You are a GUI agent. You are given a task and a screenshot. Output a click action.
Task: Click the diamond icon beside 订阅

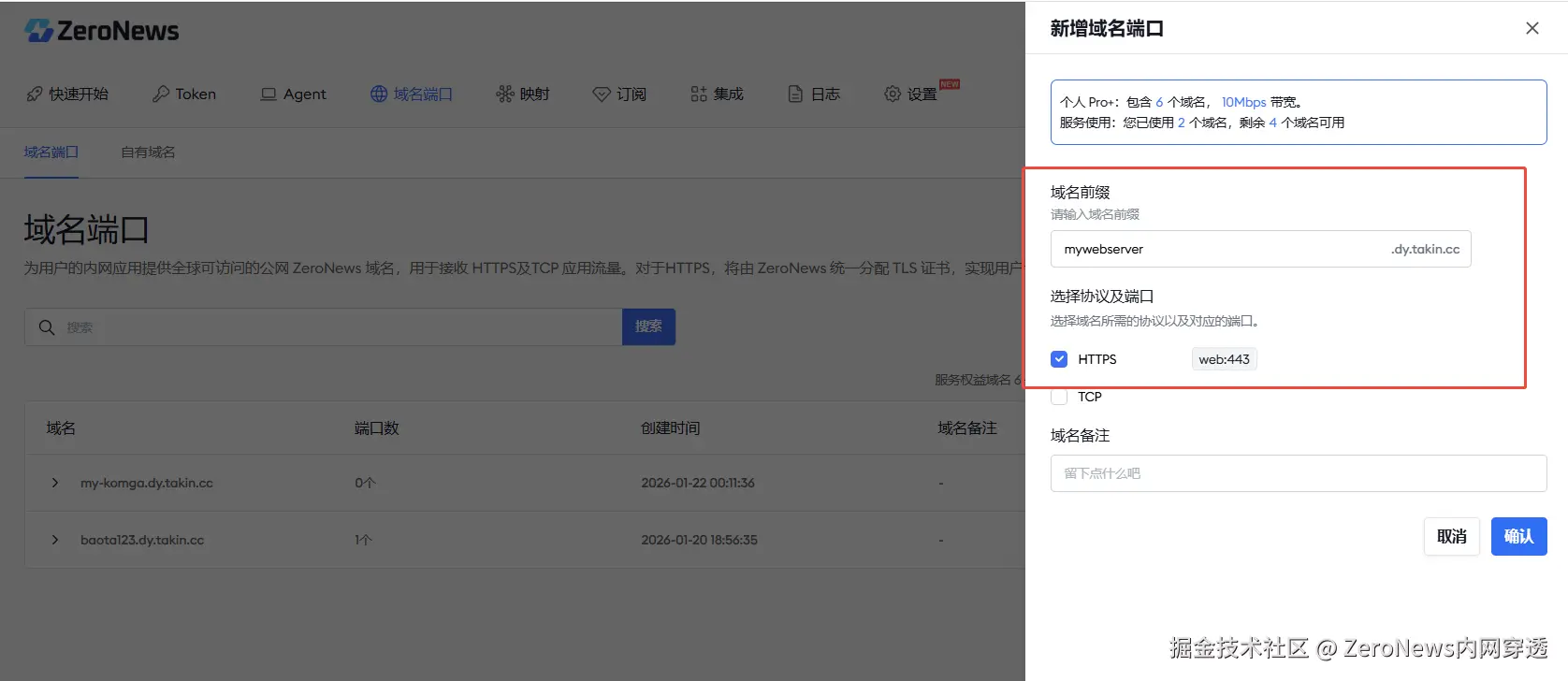pos(602,94)
